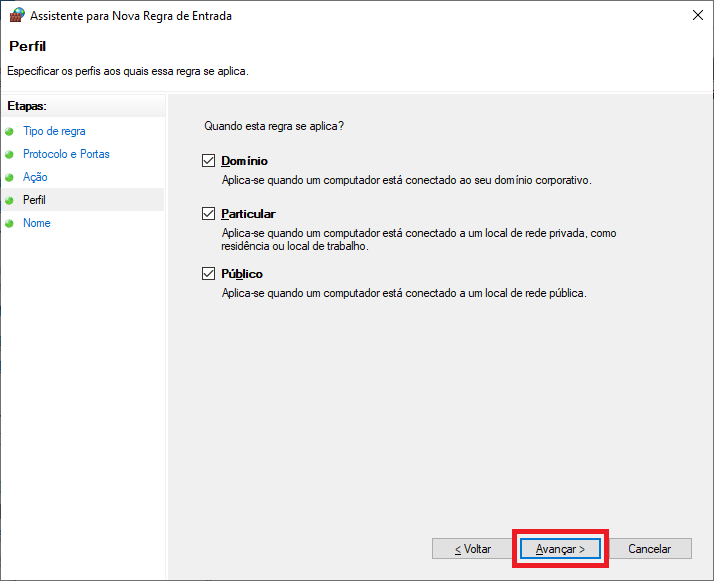Click the firewall wizard title bar icon
Viewport: 714px width, 581px height.
(x=17, y=15)
